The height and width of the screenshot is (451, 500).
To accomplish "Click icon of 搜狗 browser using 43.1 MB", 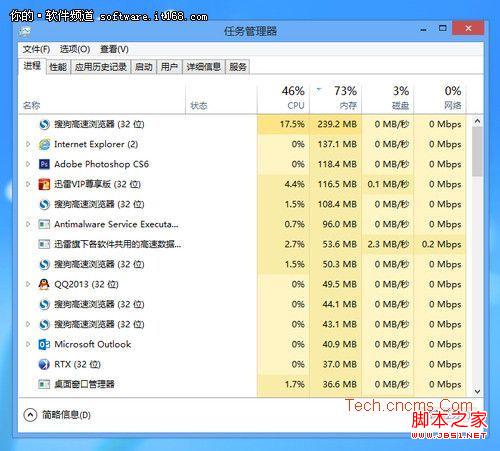I will (x=44, y=324).
